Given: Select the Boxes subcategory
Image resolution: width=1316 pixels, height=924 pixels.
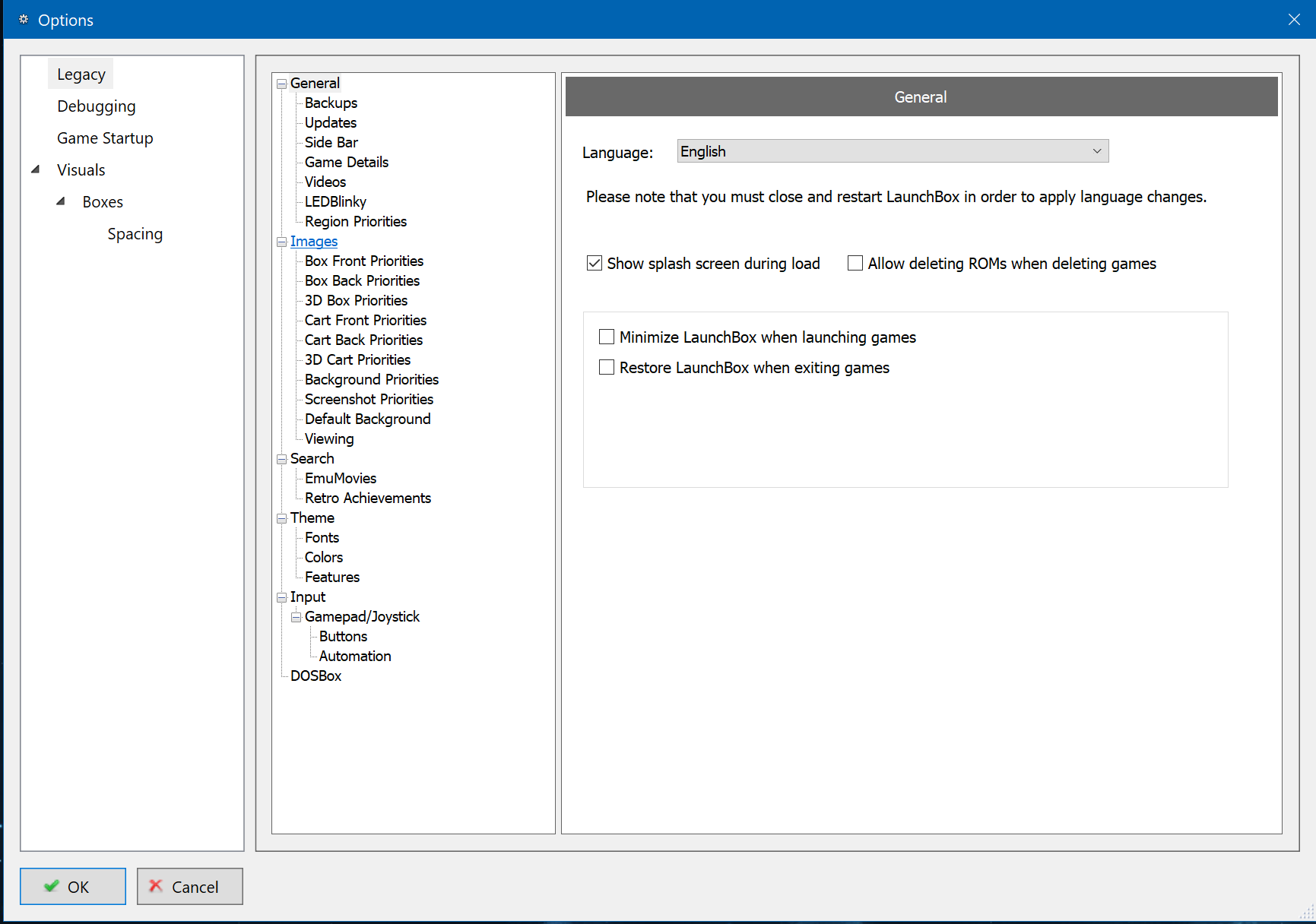Looking at the screenshot, I should tap(103, 202).
